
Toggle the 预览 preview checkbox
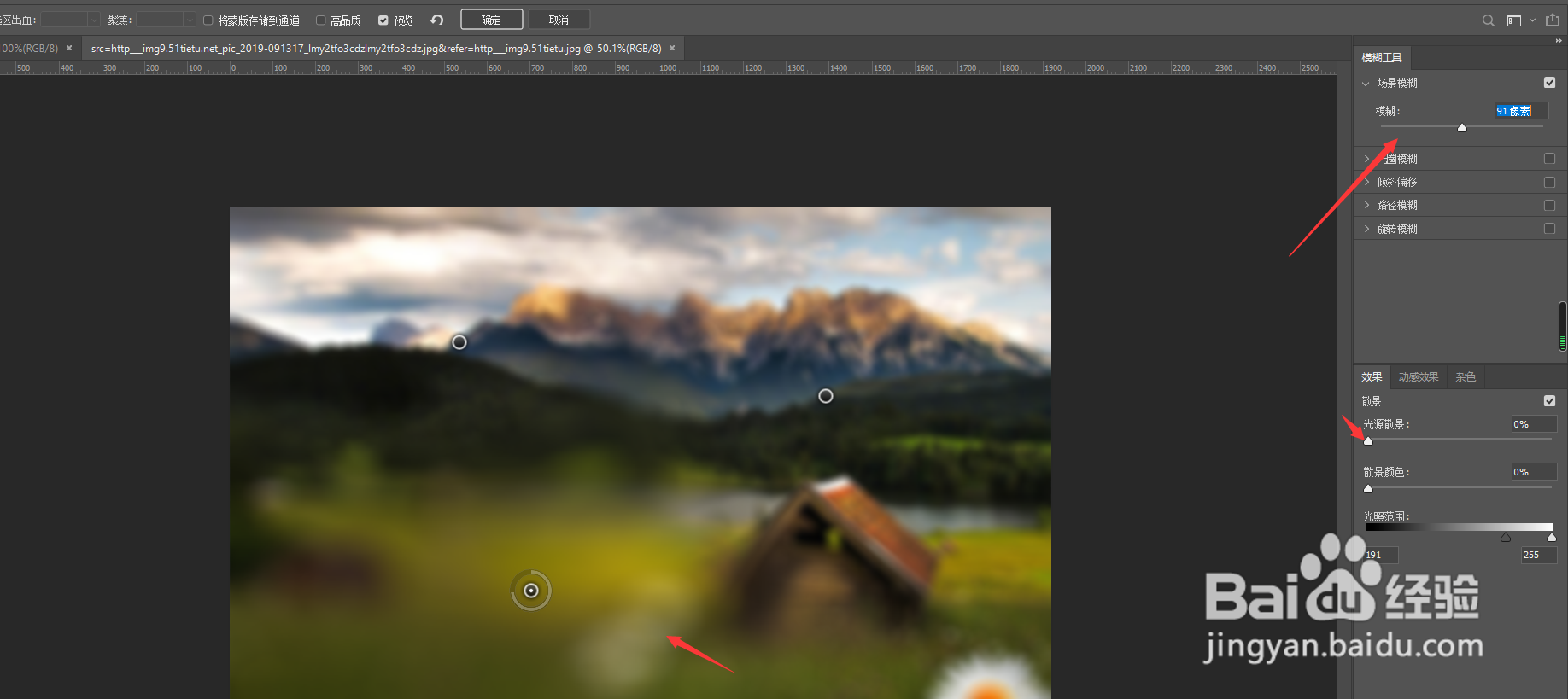click(383, 20)
